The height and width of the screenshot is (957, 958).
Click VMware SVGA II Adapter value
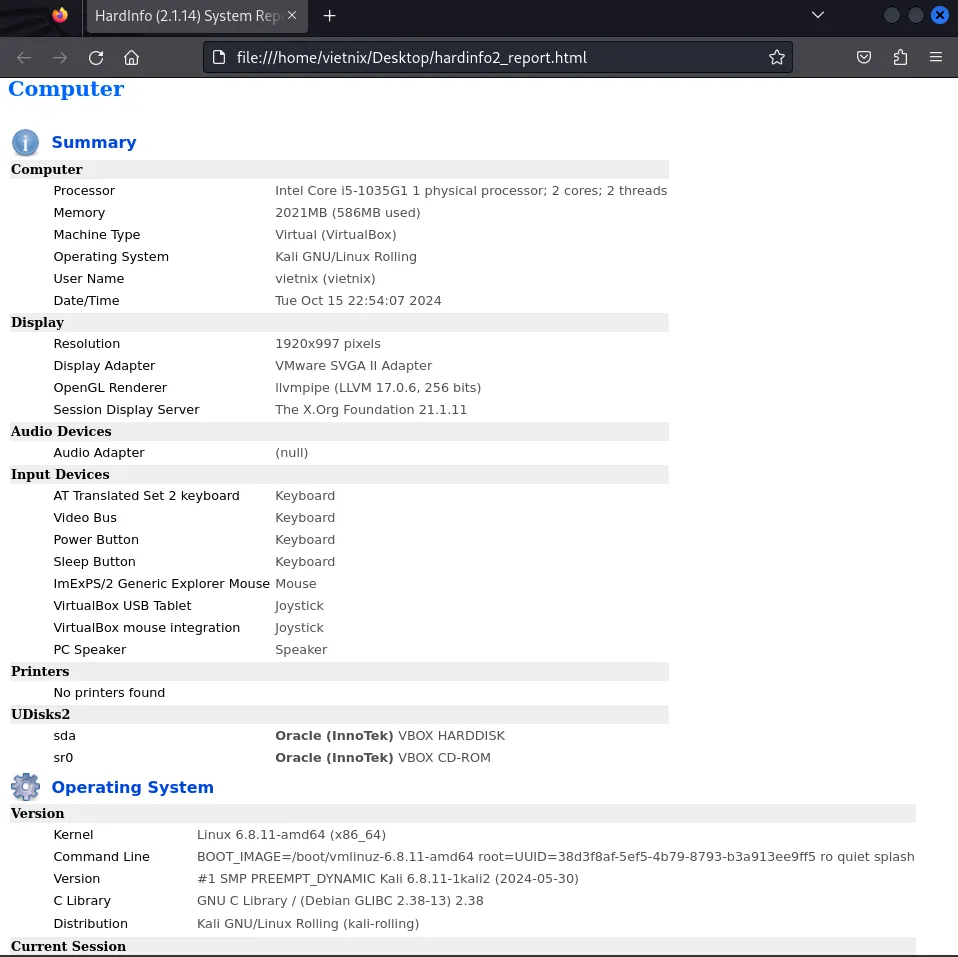pos(353,365)
